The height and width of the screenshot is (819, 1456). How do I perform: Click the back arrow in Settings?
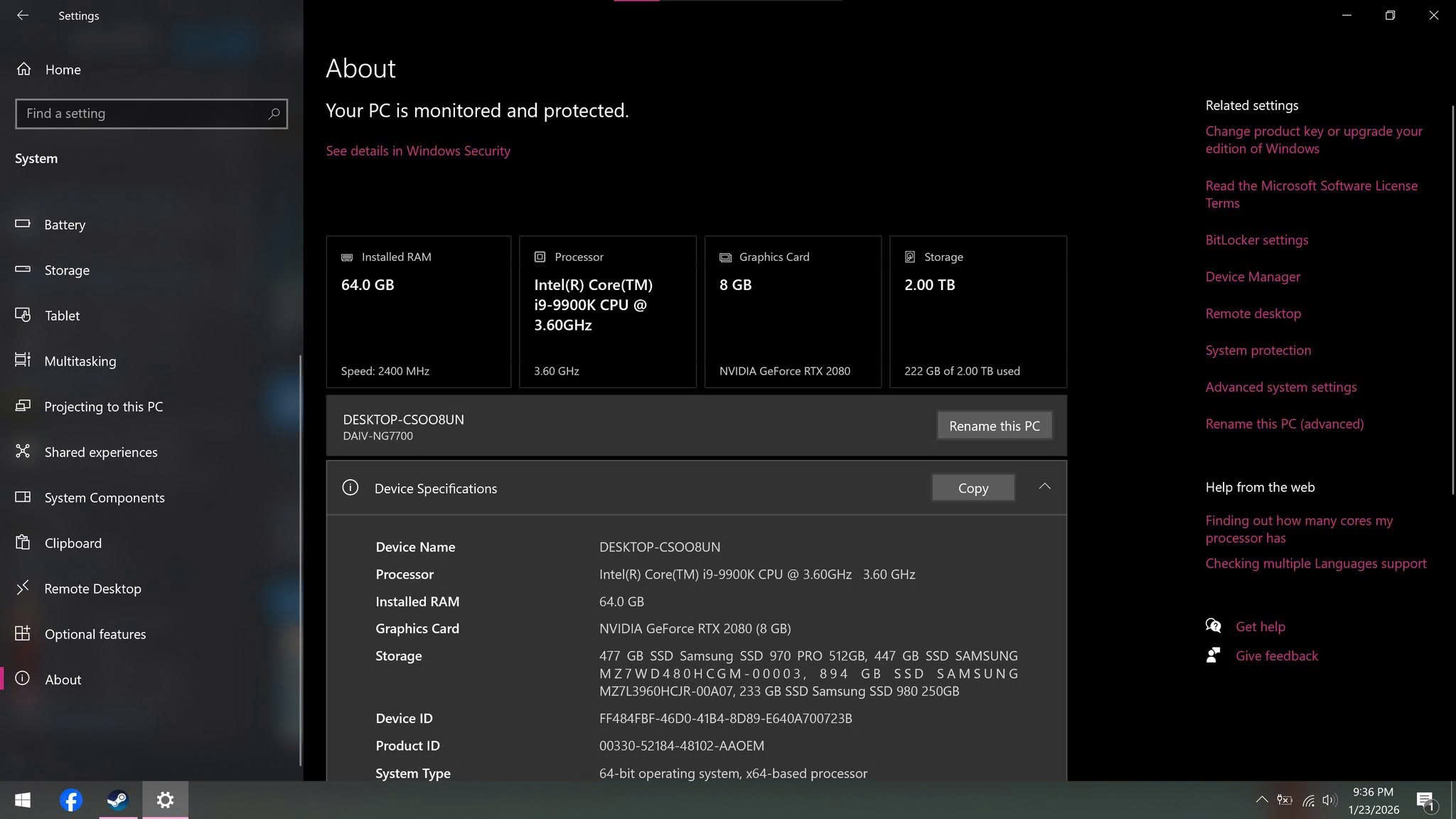pyautogui.click(x=23, y=15)
